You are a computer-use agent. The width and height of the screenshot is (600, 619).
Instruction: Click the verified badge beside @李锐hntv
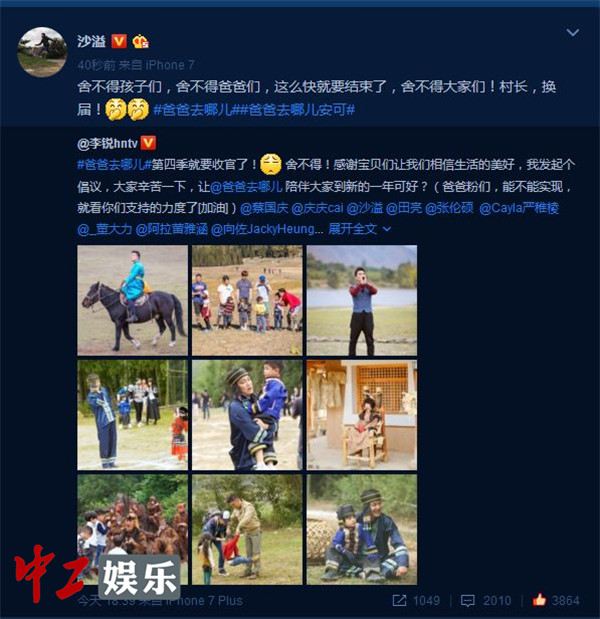point(148,143)
